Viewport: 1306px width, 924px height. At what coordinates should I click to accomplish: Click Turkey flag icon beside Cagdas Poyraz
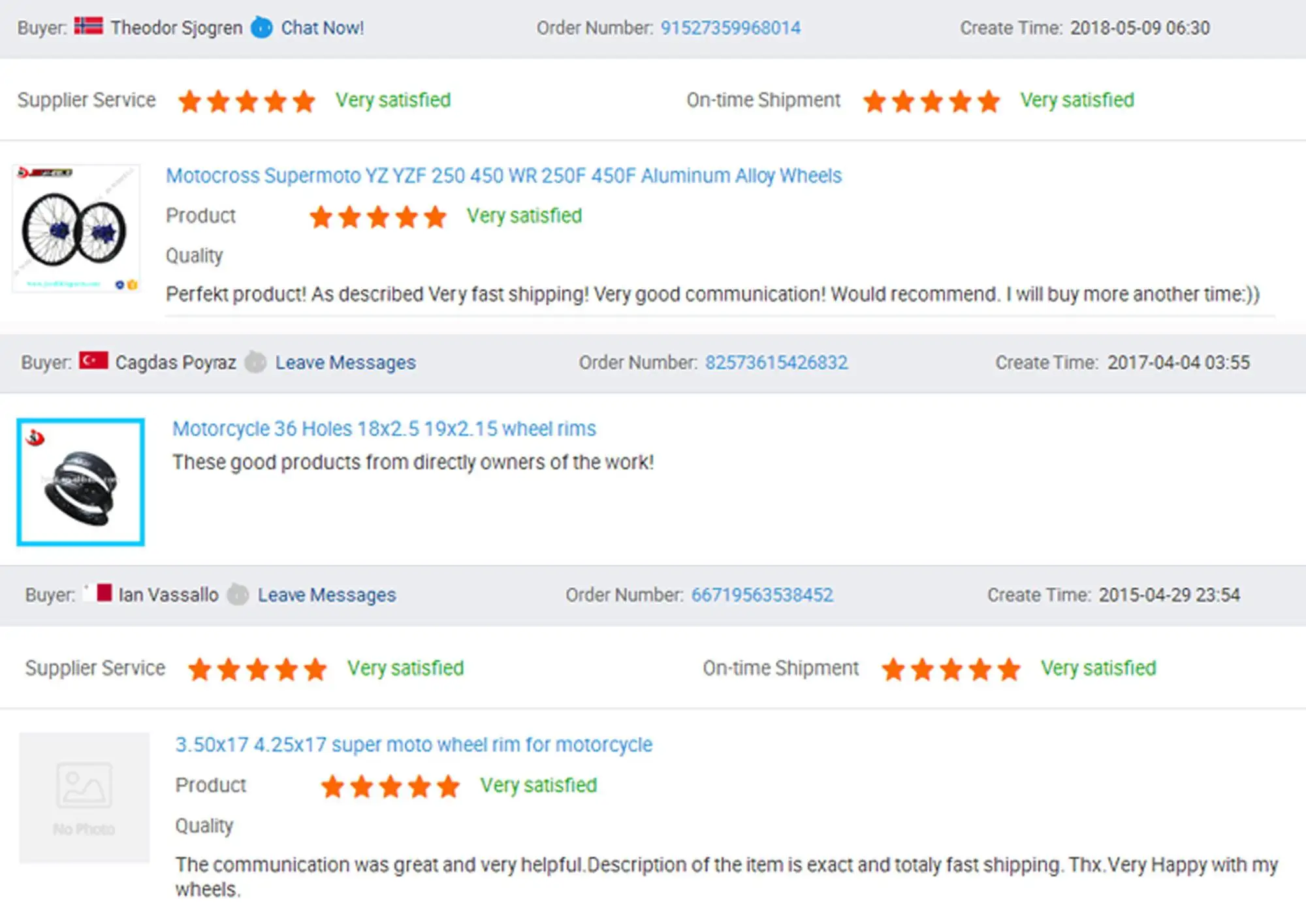(x=93, y=361)
